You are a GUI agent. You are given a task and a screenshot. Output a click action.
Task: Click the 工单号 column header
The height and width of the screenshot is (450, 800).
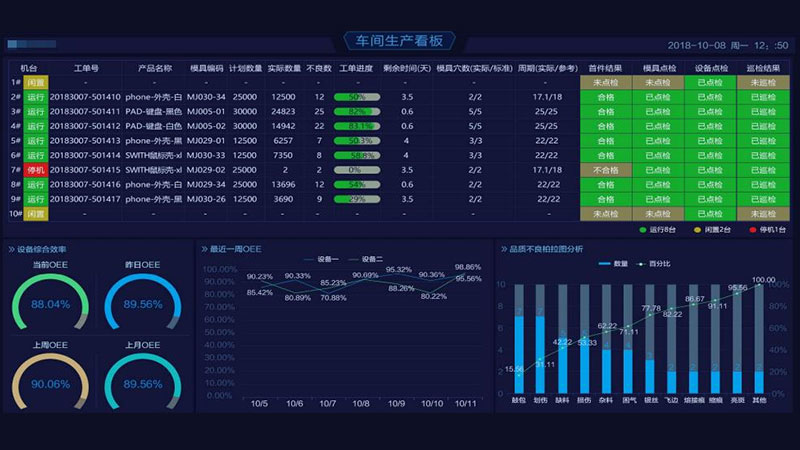(x=85, y=68)
